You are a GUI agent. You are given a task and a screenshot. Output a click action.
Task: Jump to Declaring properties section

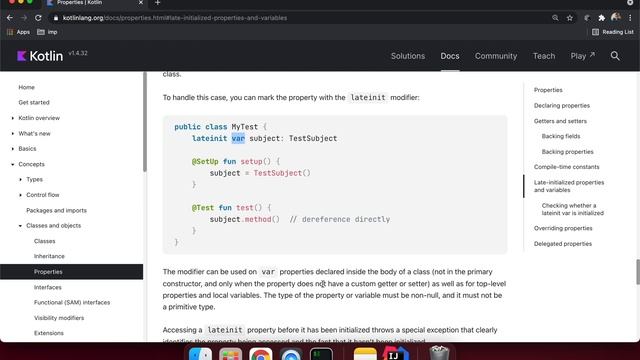tap(562, 105)
